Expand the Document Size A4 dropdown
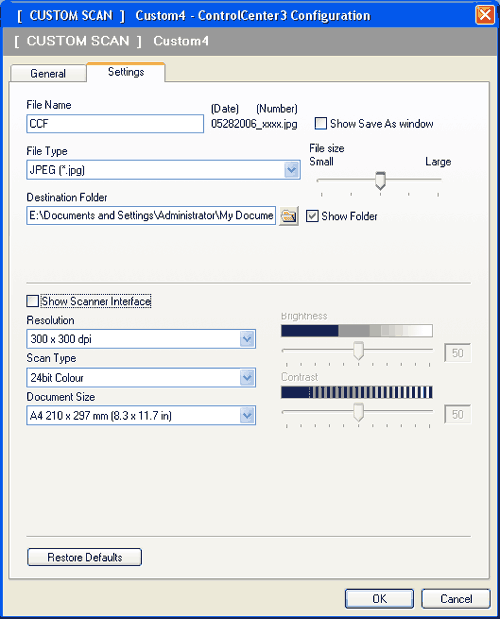 click(247, 415)
